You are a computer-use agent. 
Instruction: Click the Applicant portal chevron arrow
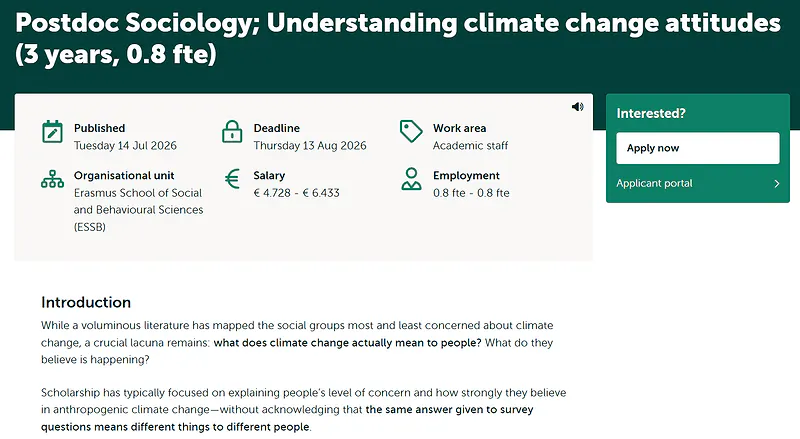[x=777, y=184]
